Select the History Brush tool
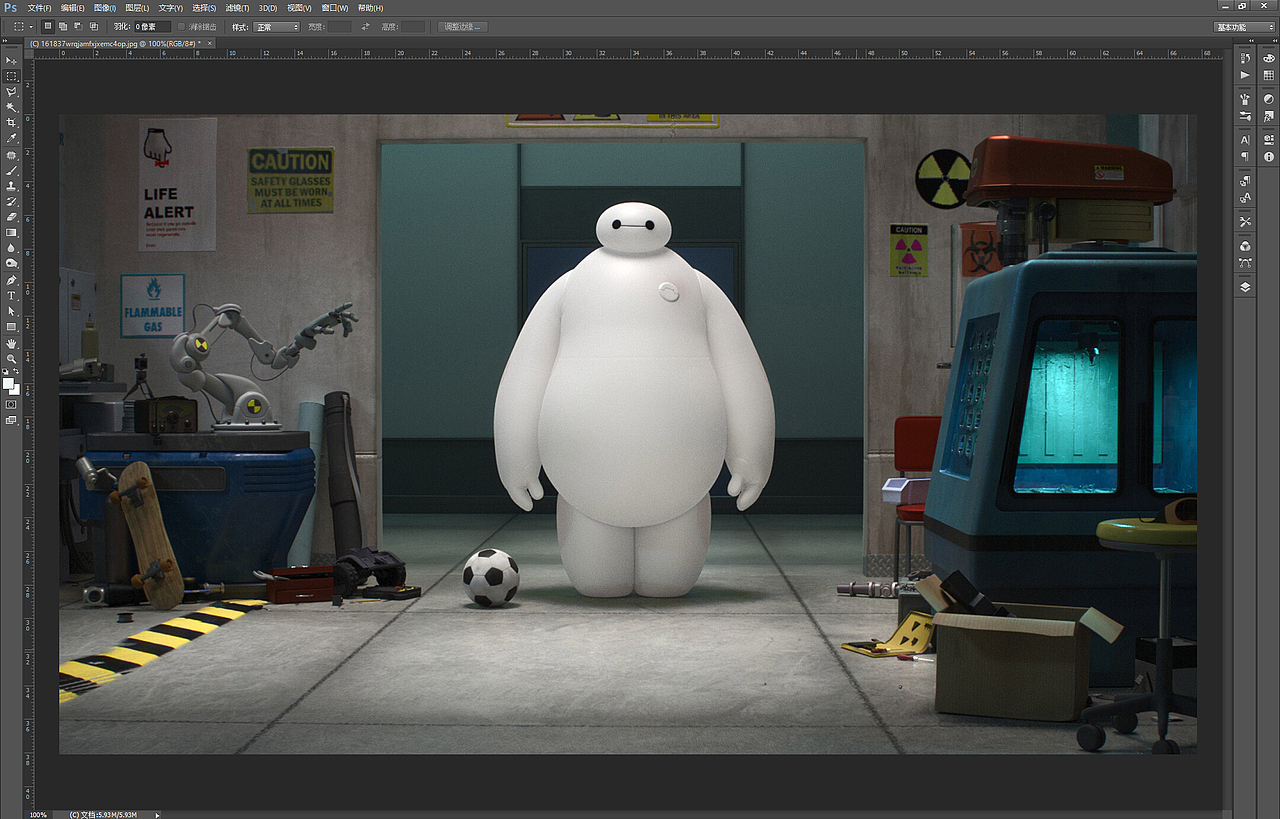The height and width of the screenshot is (819, 1280). tap(12, 201)
